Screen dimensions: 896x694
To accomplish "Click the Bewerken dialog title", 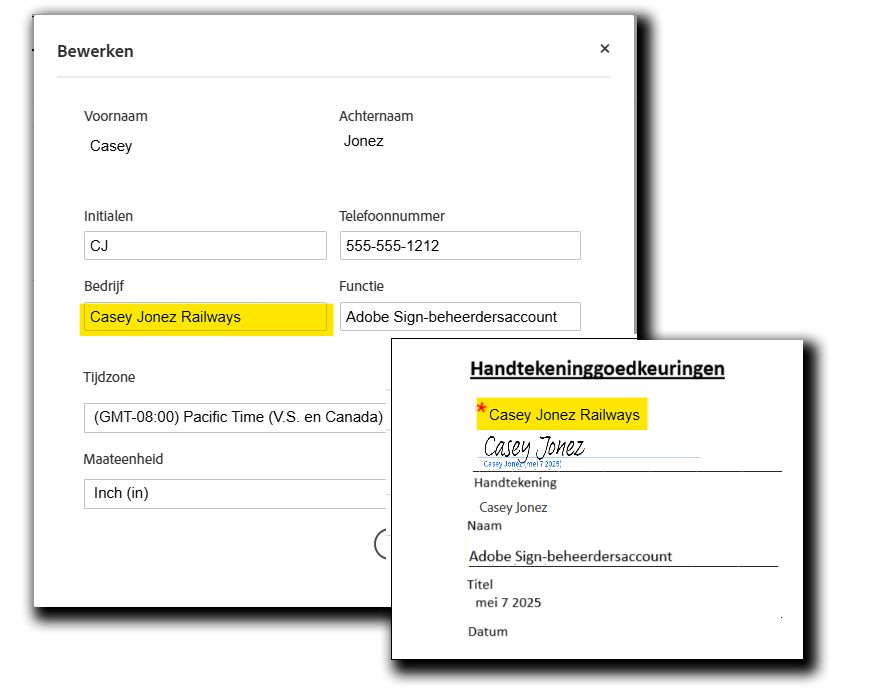I will [95, 51].
